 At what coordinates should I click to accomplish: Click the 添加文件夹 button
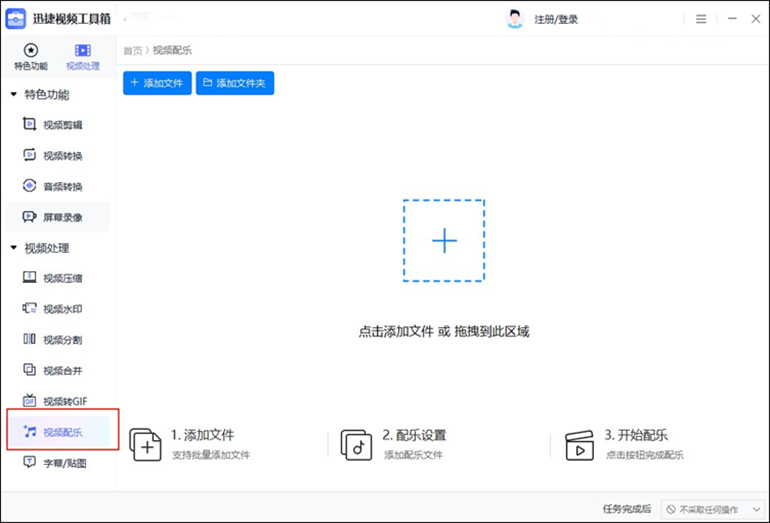point(235,83)
